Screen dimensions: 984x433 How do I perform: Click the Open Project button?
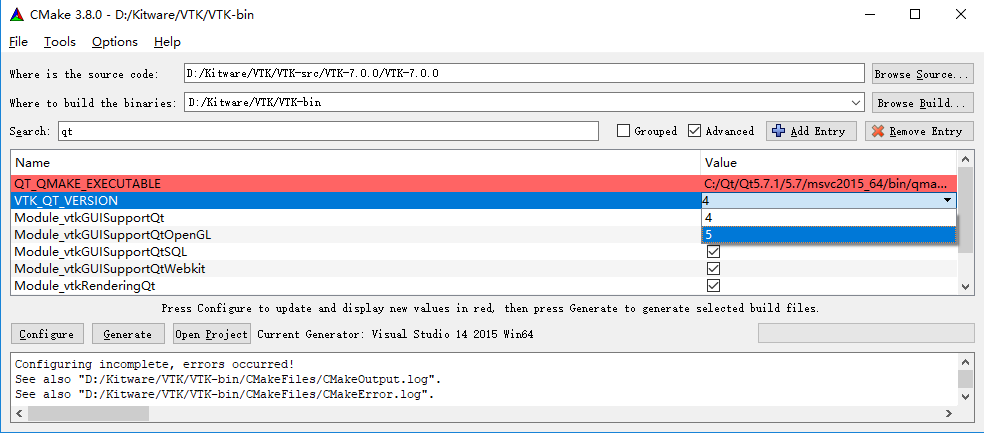click(211, 334)
